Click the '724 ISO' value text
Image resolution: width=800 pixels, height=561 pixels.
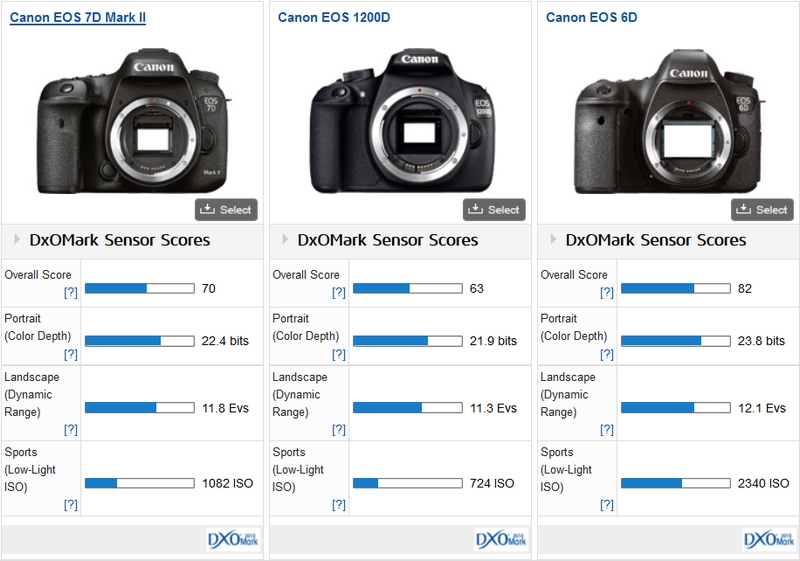492,483
